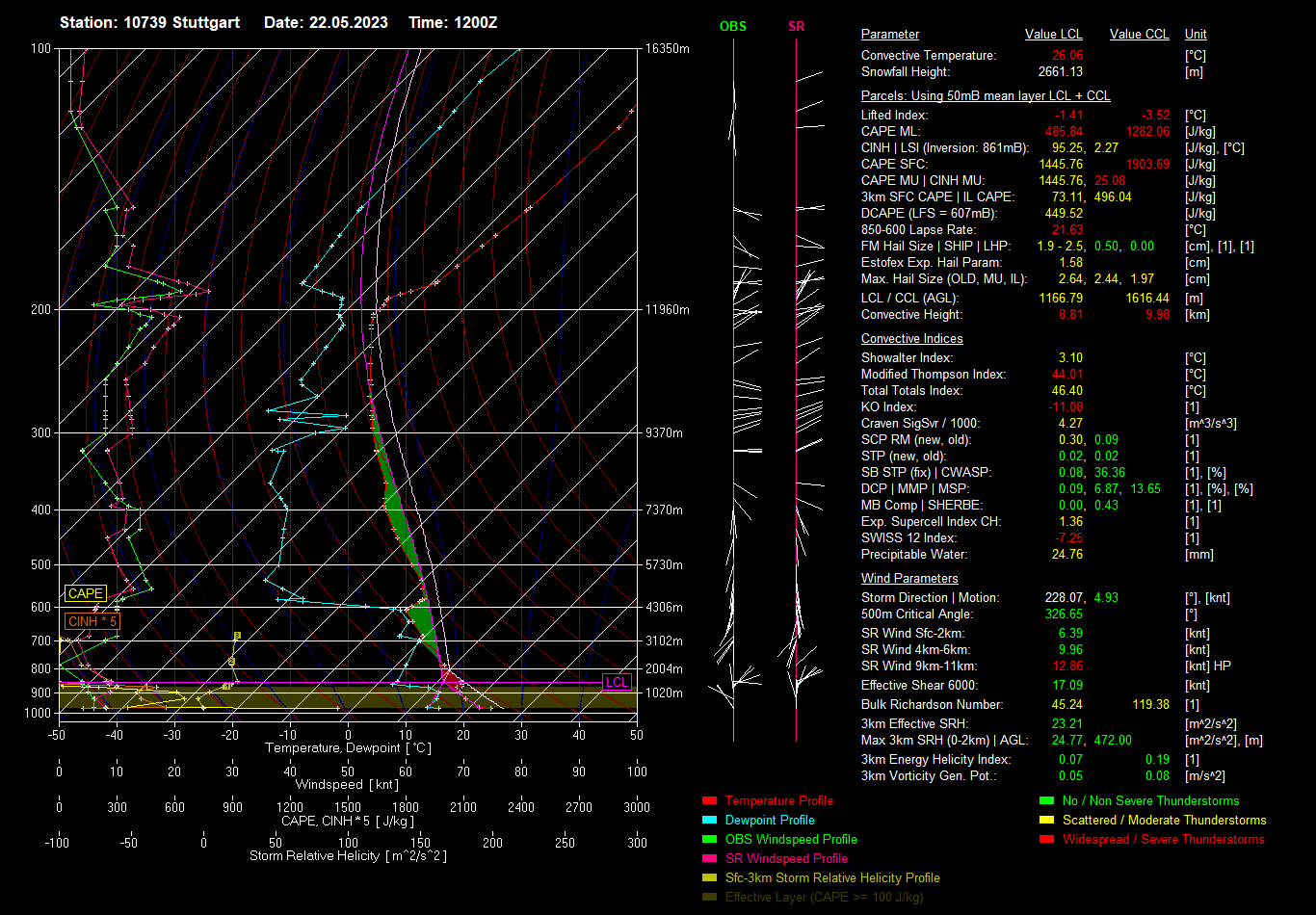The width and height of the screenshot is (1316, 915).
Task: Click the Precipitable Water value 24.76
Action: click(1067, 555)
